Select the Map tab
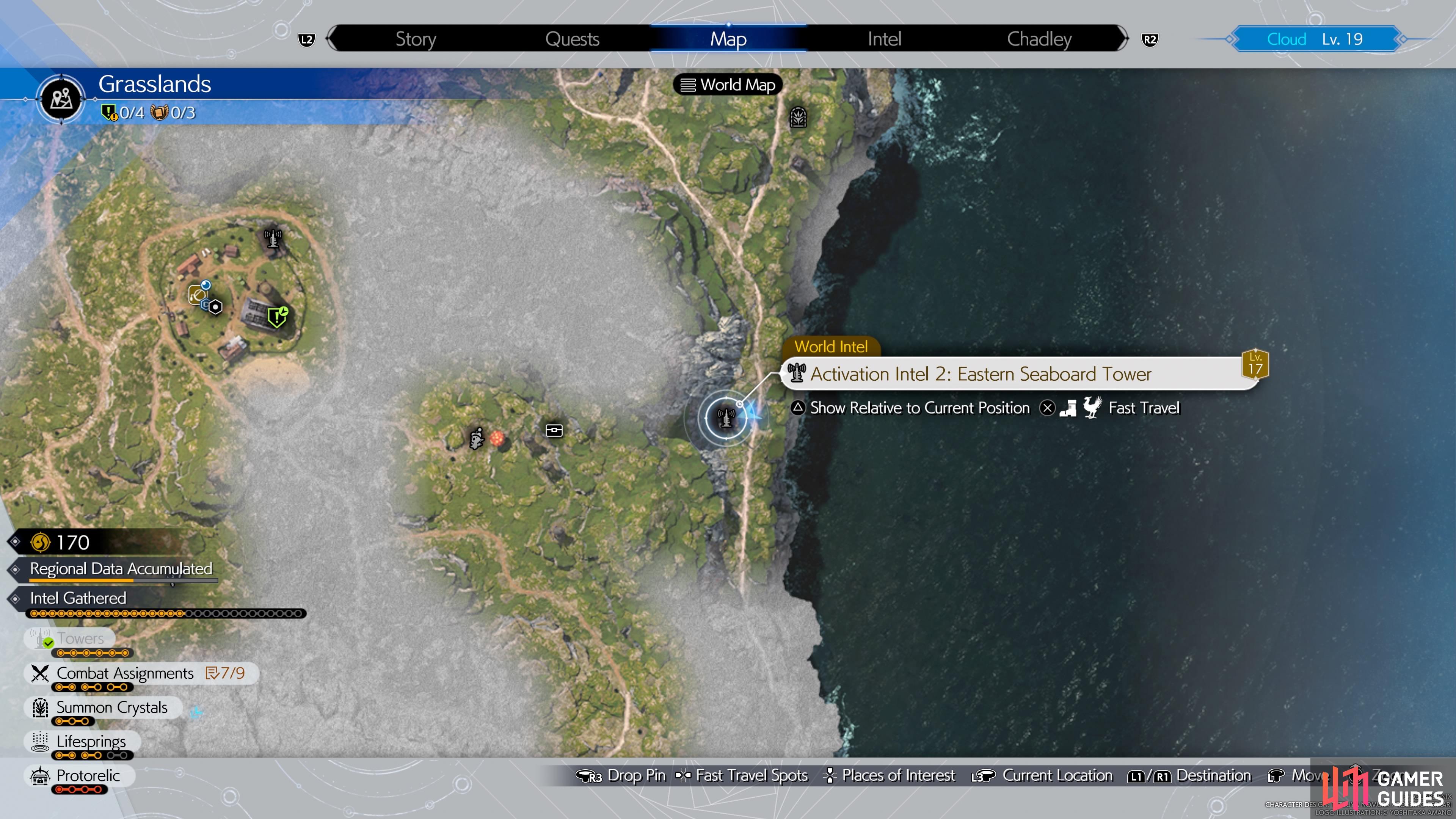 pyautogui.click(x=728, y=39)
